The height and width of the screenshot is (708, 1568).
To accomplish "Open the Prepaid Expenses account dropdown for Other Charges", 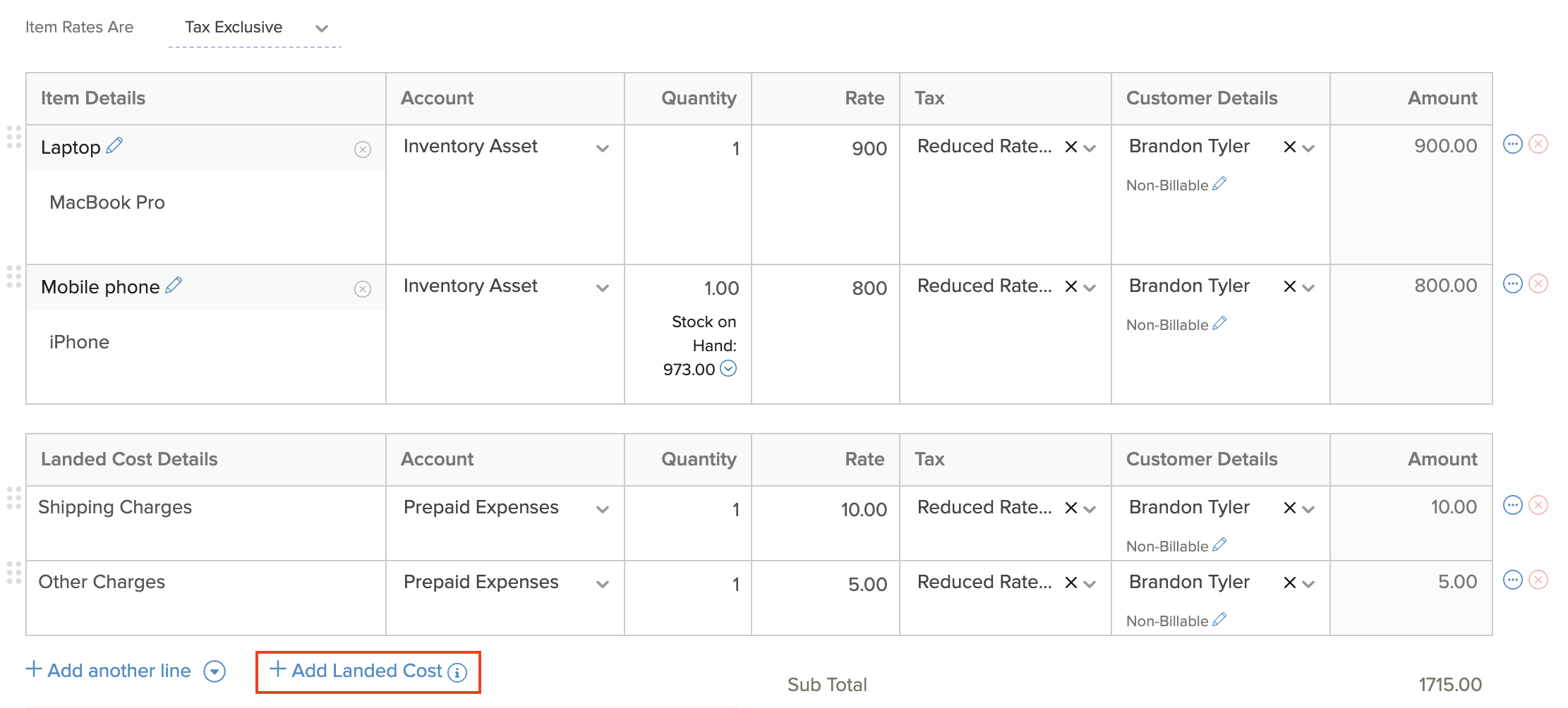I will [x=603, y=583].
